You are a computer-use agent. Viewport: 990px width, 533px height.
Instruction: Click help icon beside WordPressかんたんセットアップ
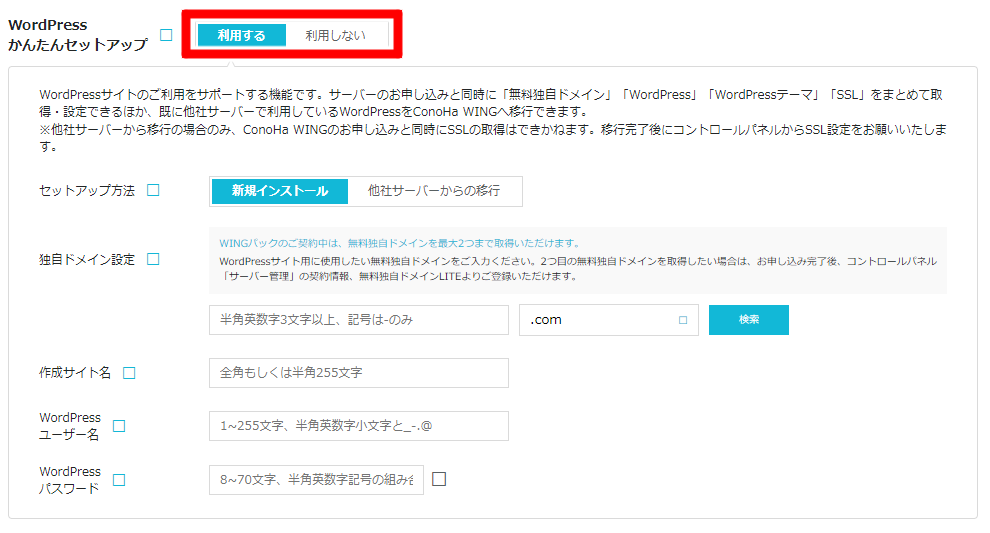tap(166, 35)
